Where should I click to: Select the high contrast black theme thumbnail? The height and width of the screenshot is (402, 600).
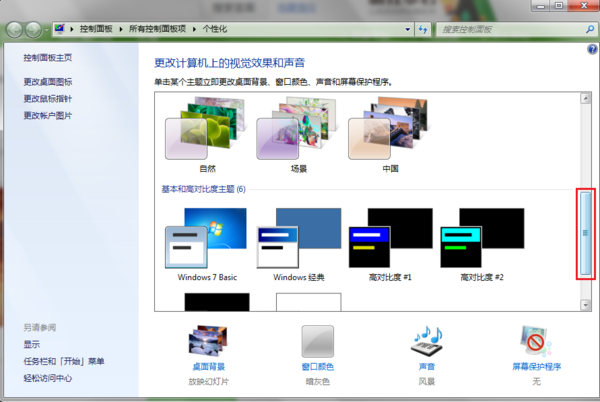click(x=217, y=302)
